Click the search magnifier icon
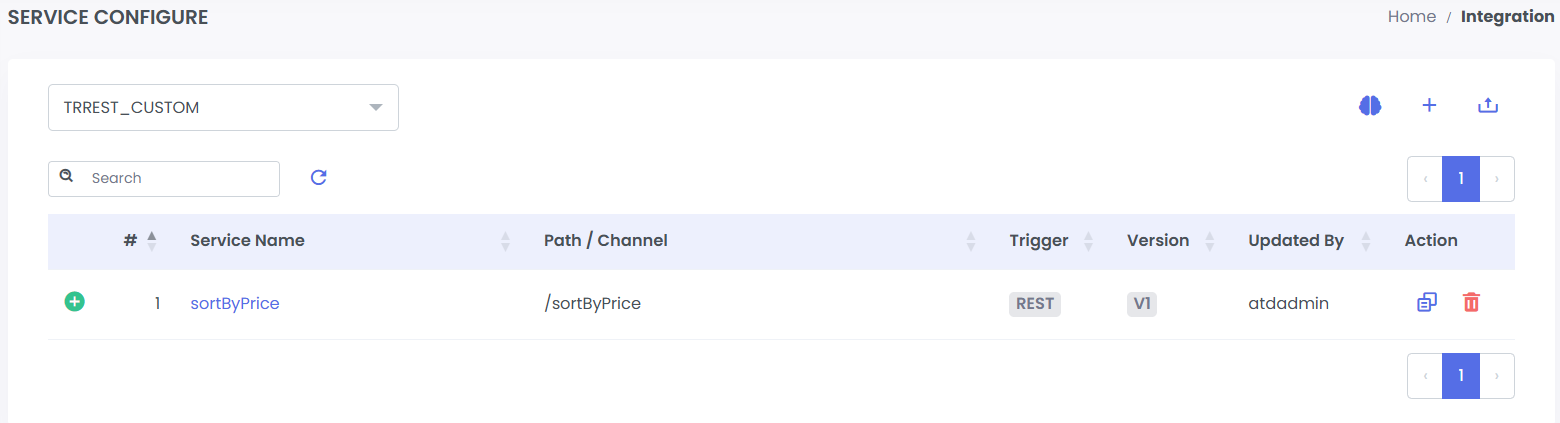 pos(67,177)
